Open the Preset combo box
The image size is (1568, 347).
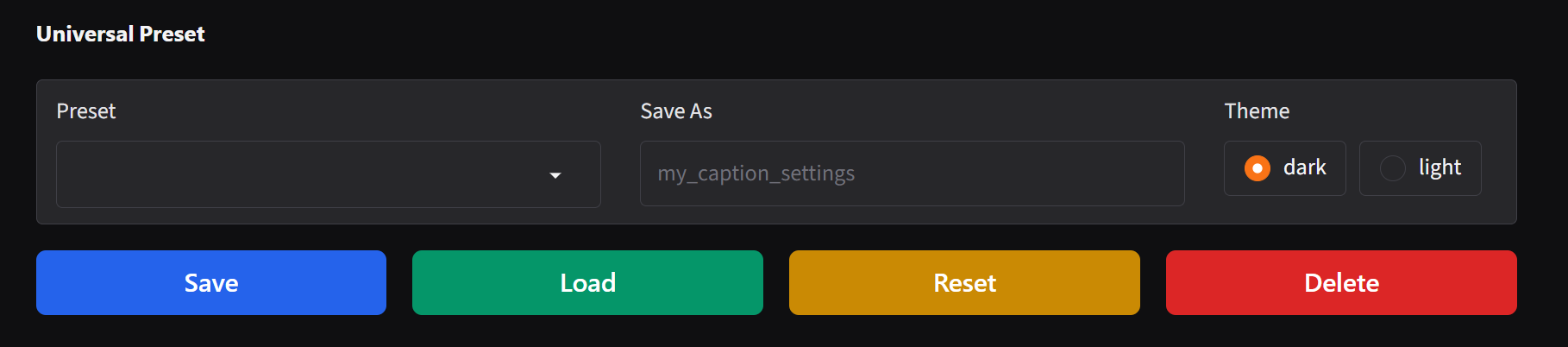click(328, 174)
